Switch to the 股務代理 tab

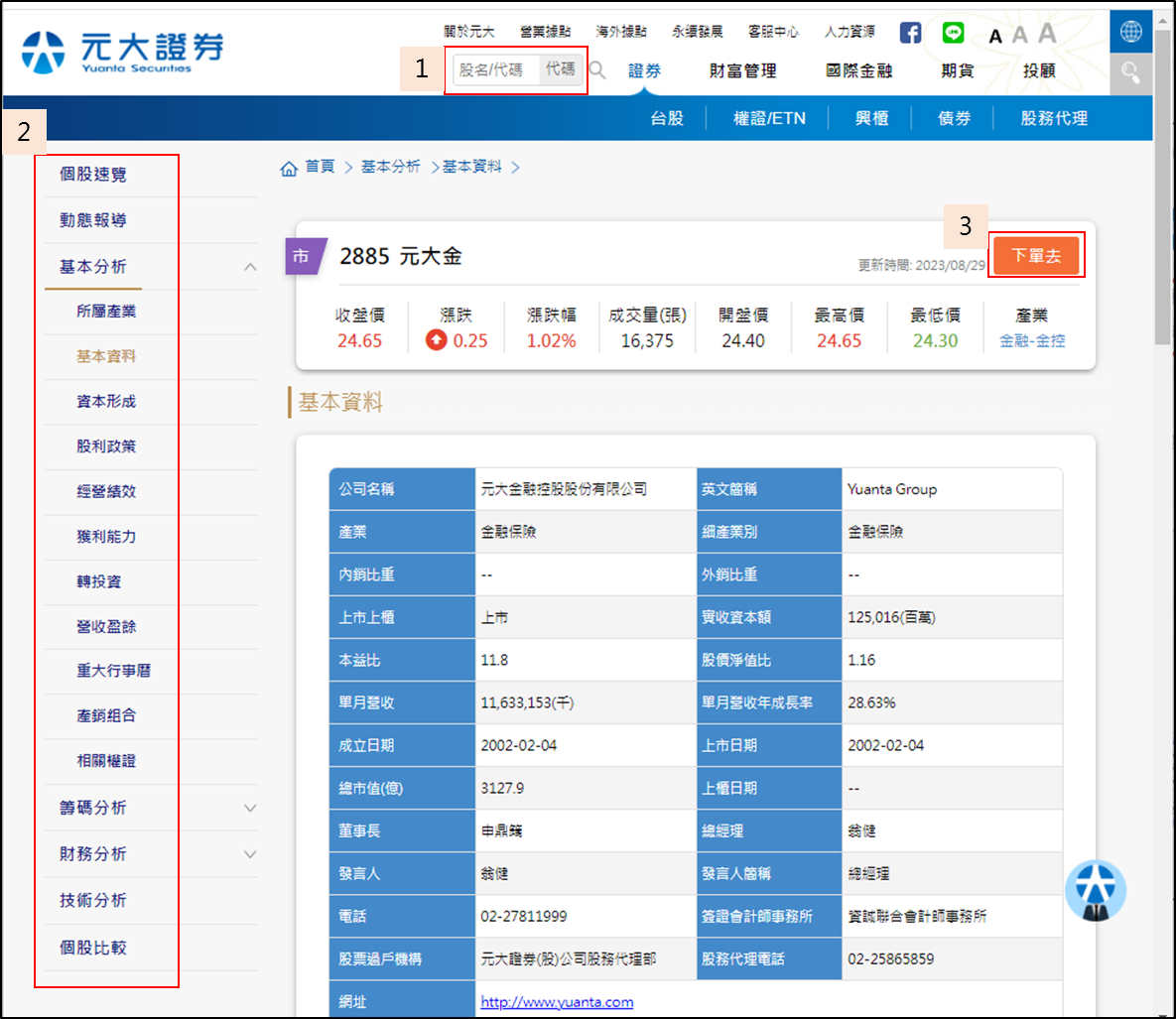(1054, 118)
